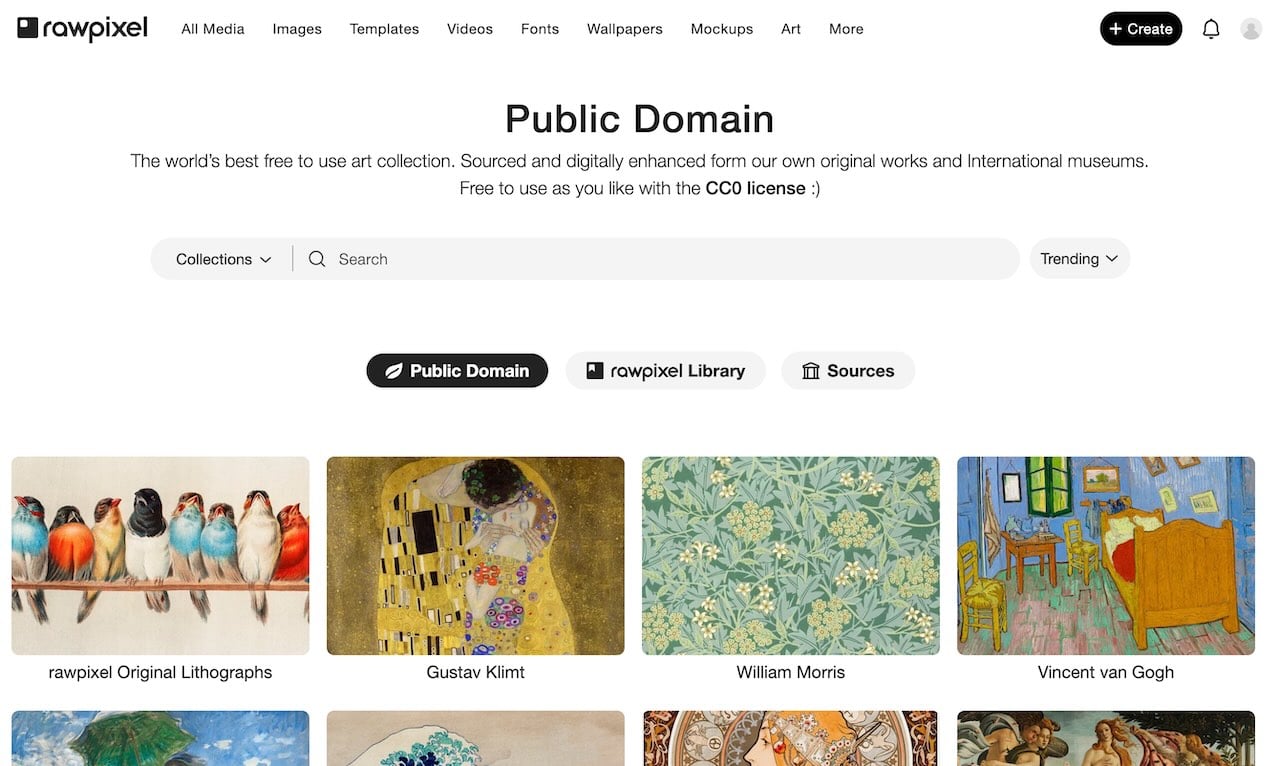The width and height of the screenshot is (1280, 766).
Task: Click the rawpixel logo icon
Action: pyautogui.click(x=28, y=28)
